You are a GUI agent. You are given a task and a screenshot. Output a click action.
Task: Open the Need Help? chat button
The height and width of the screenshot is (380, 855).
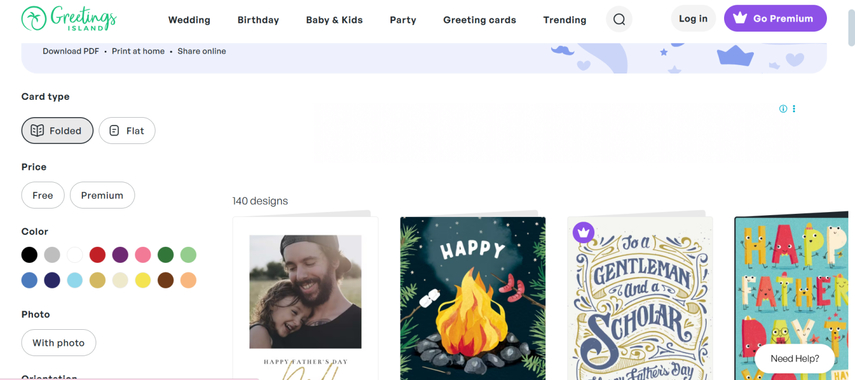pos(794,359)
